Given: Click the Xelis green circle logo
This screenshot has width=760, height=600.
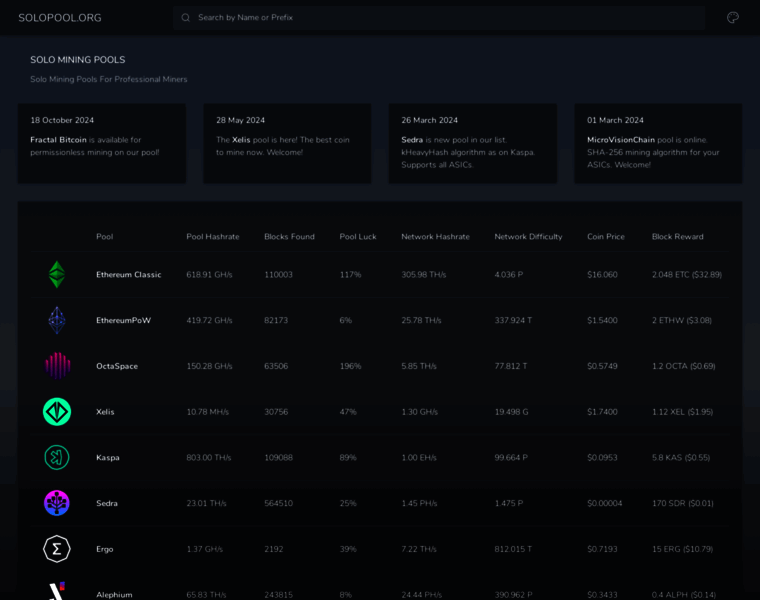Looking at the screenshot, I should point(57,411).
